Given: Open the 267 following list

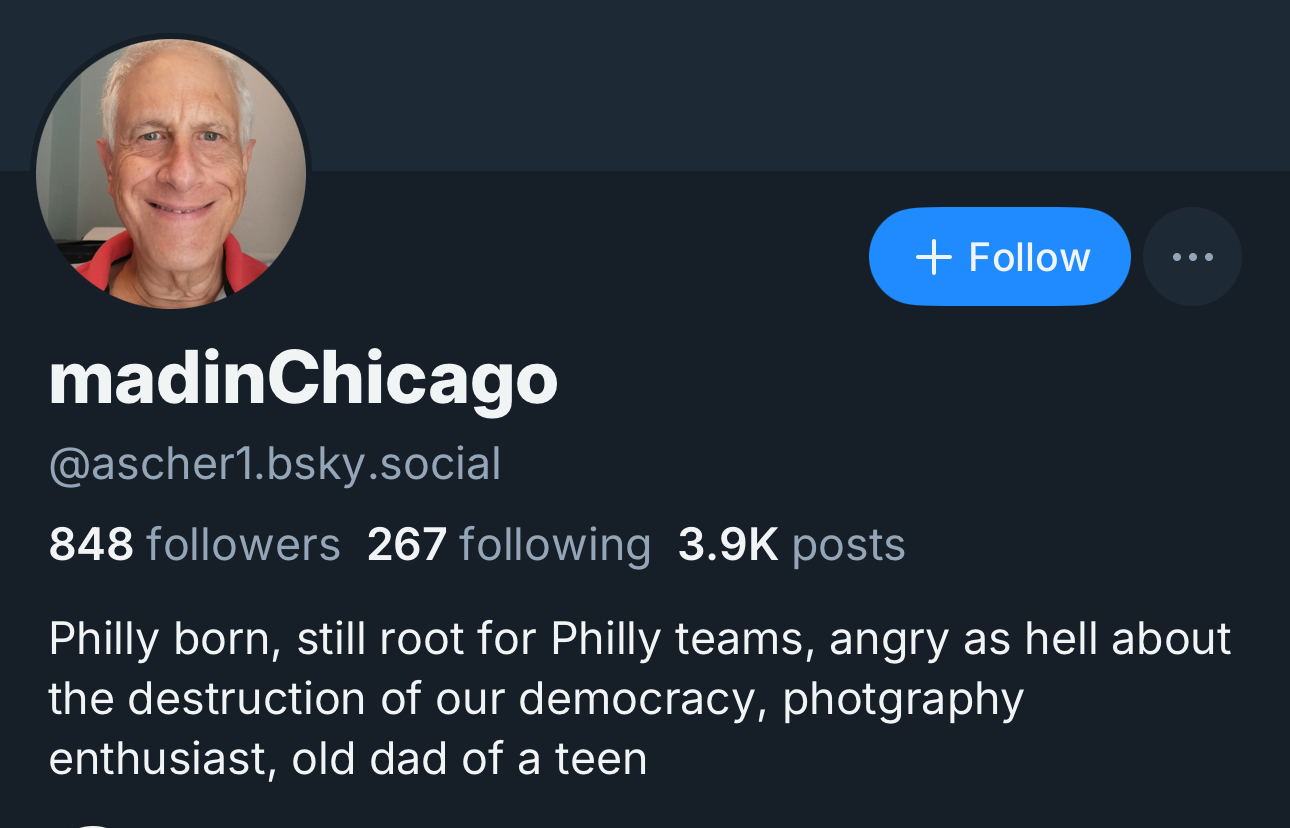Looking at the screenshot, I should (x=508, y=545).
